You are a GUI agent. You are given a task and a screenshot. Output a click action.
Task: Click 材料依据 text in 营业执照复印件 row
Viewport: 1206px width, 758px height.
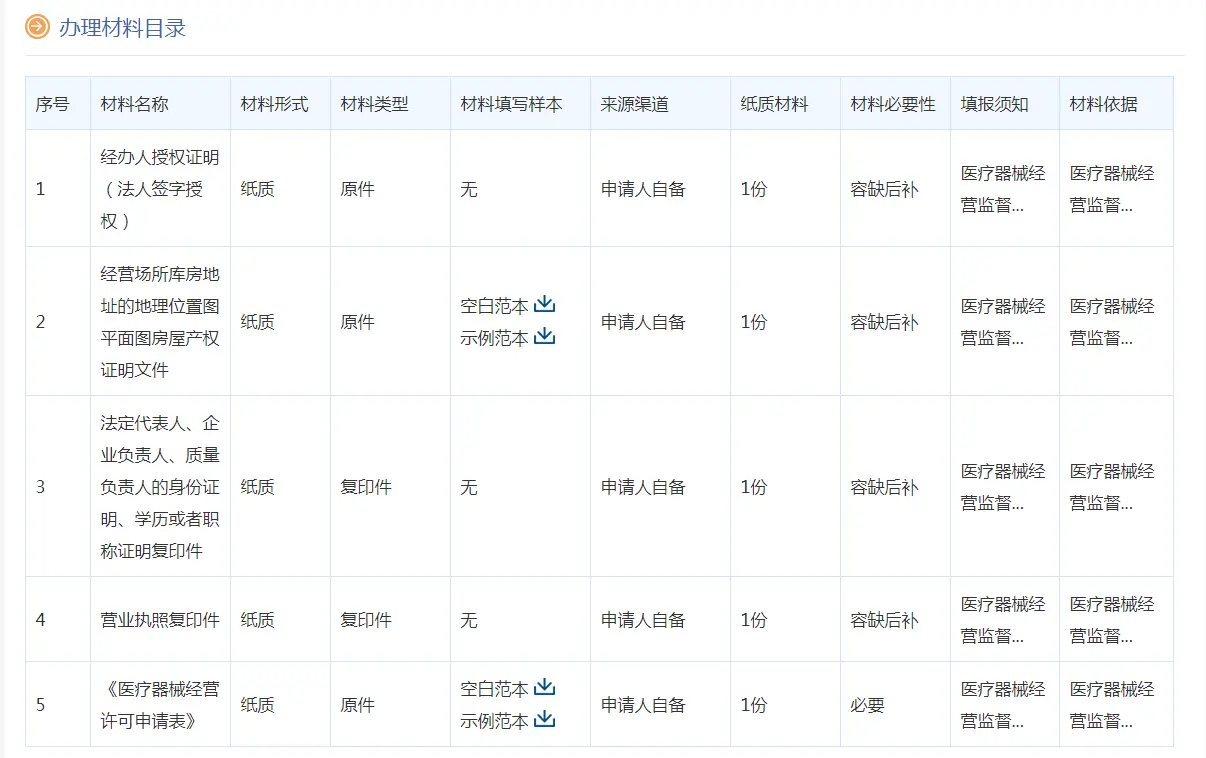click(x=1112, y=620)
